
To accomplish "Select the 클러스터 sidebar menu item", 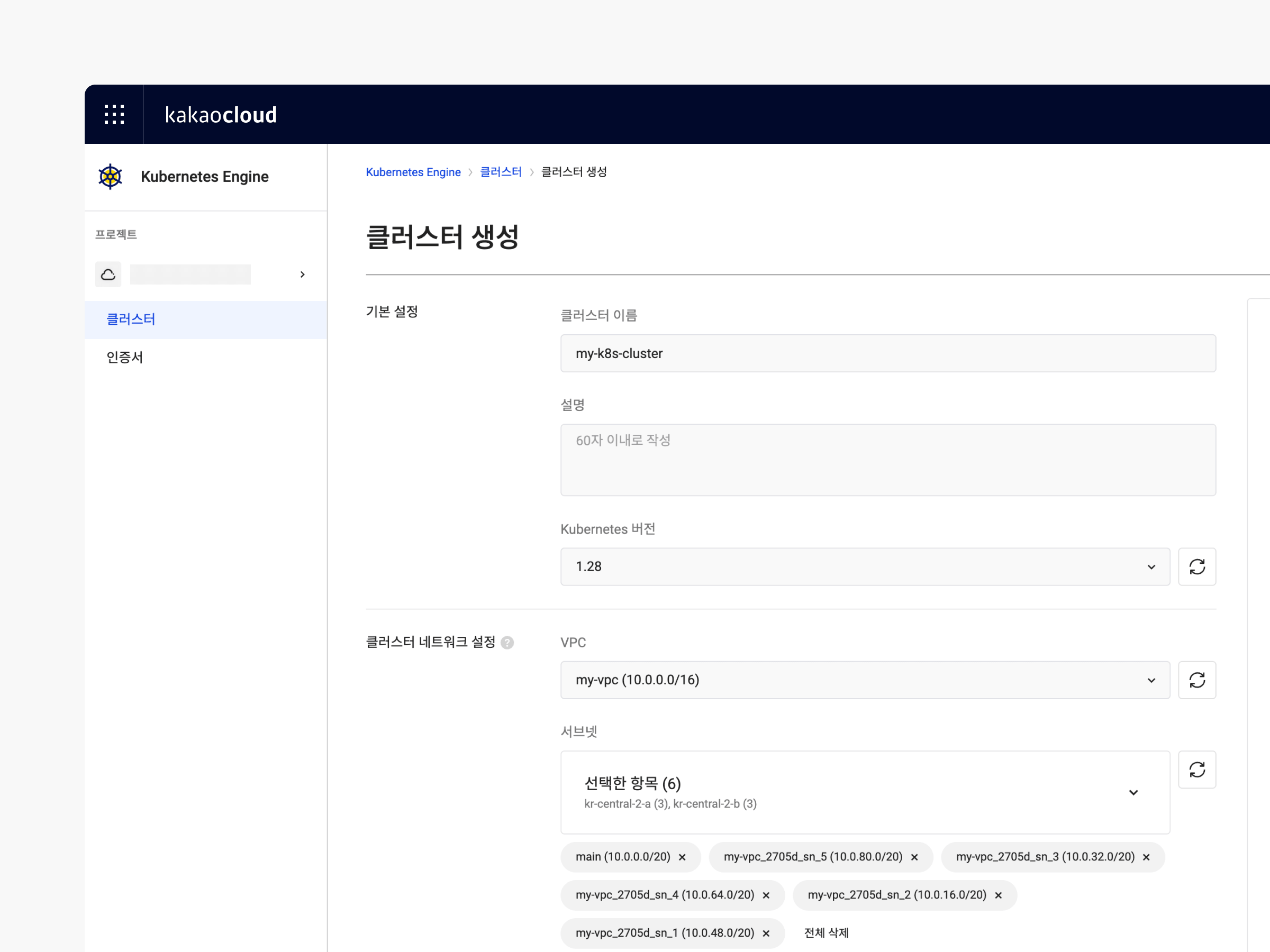I will (205, 319).
